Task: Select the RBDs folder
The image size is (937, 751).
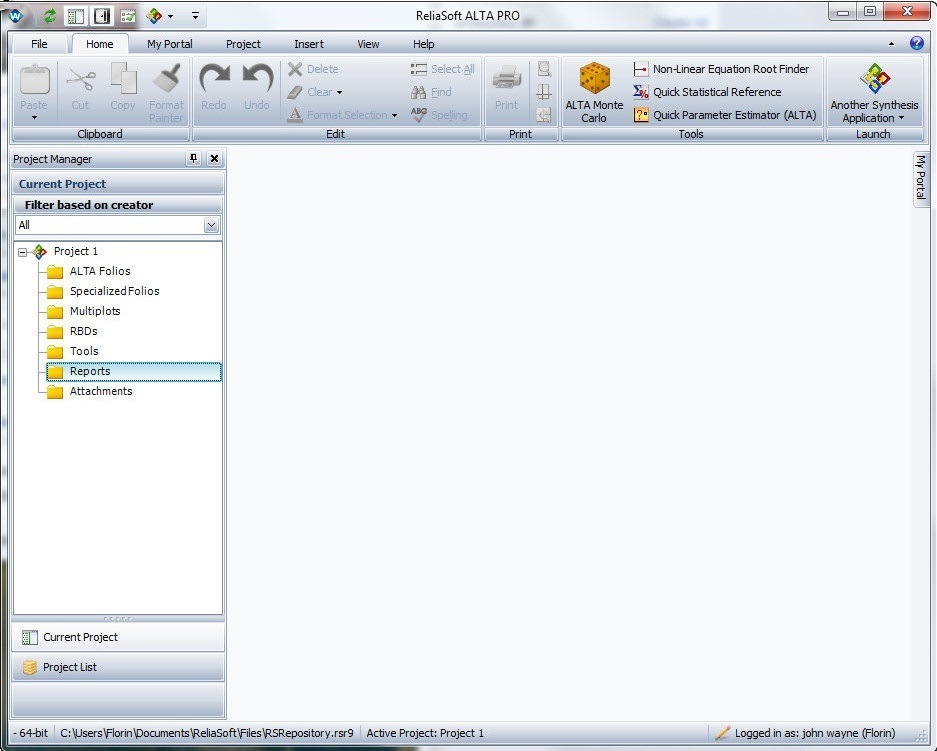Action: 84,332
